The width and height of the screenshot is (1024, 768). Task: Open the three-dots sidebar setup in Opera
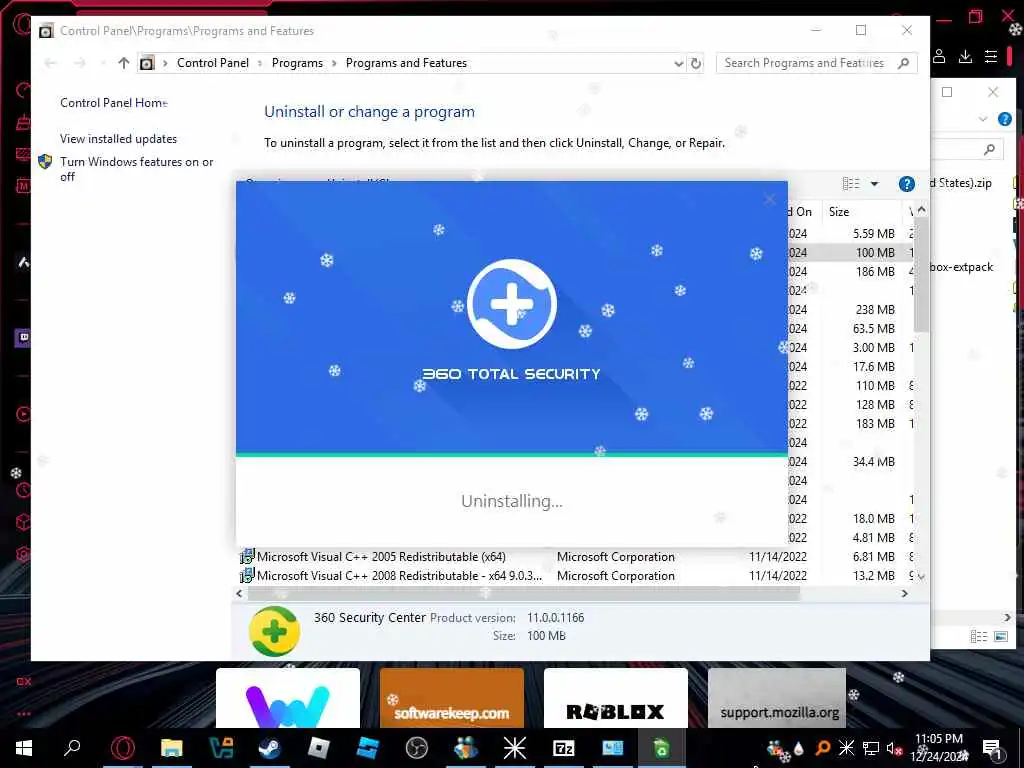point(24,714)
